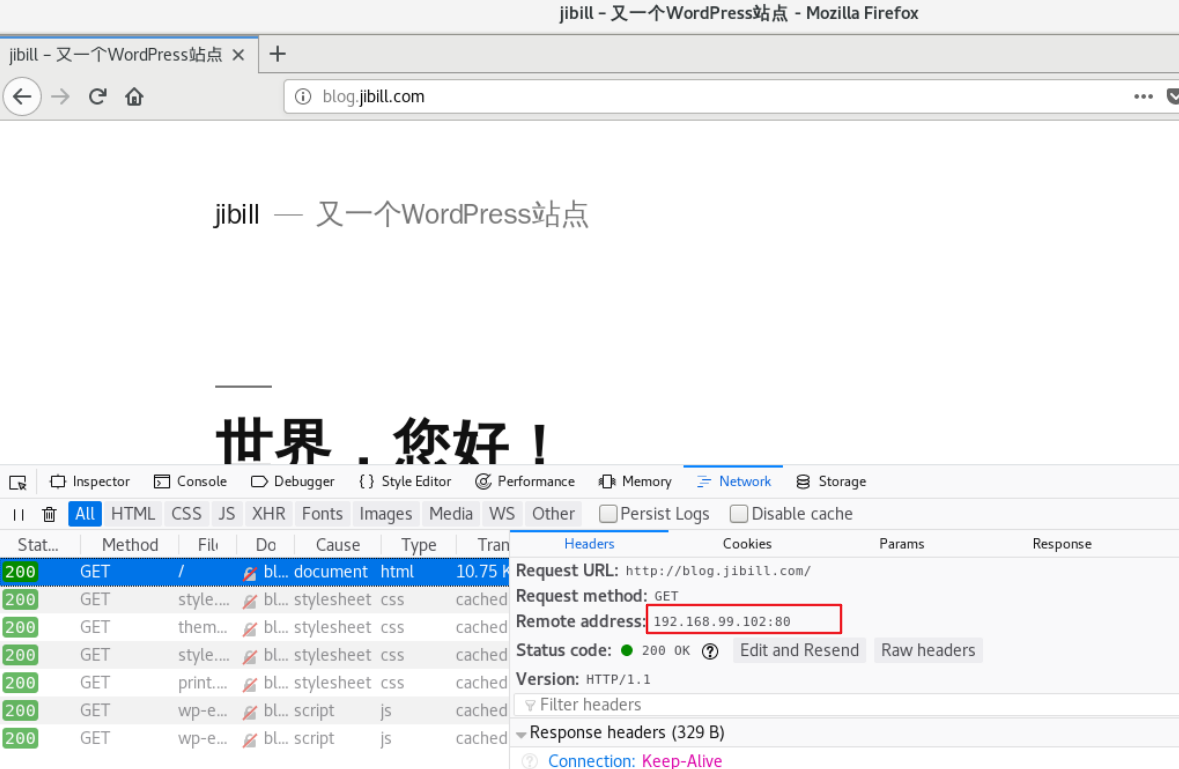Click the Request URL http://blog.jibill.com/ value
This screenshot has width=1179, height=769.
[718, 571]
